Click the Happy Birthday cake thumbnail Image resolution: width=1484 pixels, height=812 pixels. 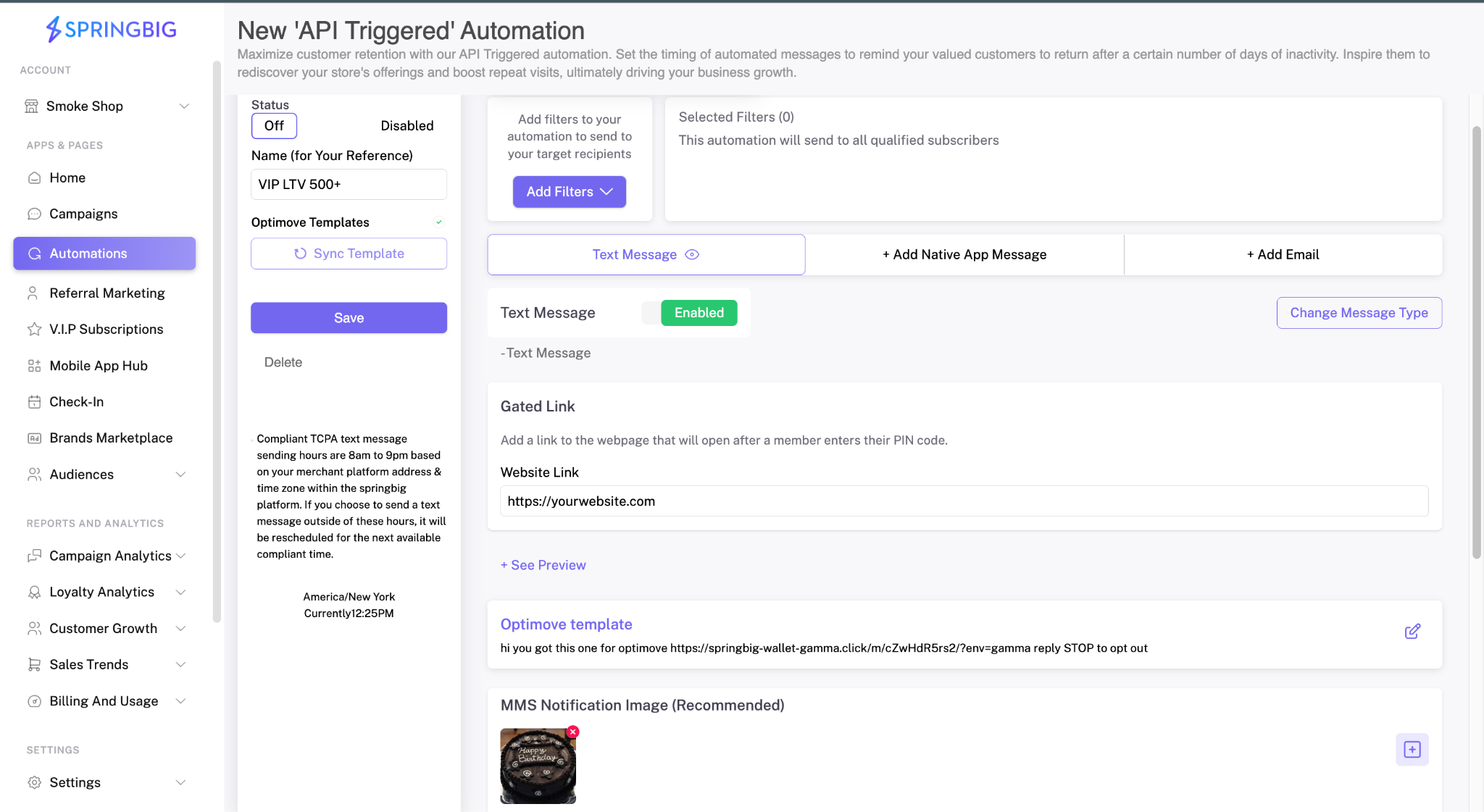(x=538, y=766)
